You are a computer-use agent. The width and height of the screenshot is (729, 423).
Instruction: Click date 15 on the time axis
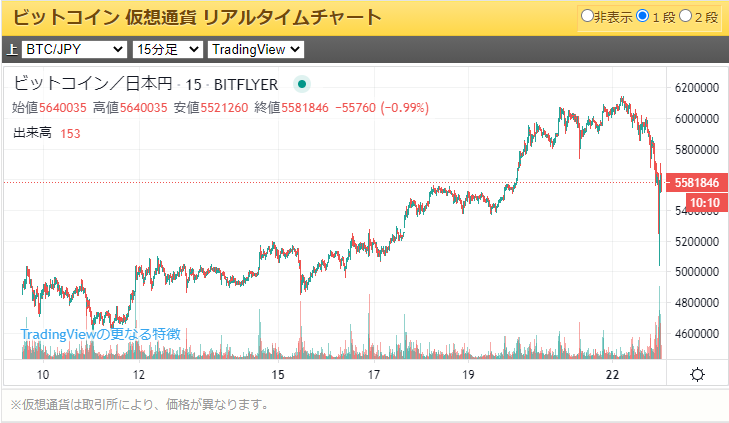point(278,375)
